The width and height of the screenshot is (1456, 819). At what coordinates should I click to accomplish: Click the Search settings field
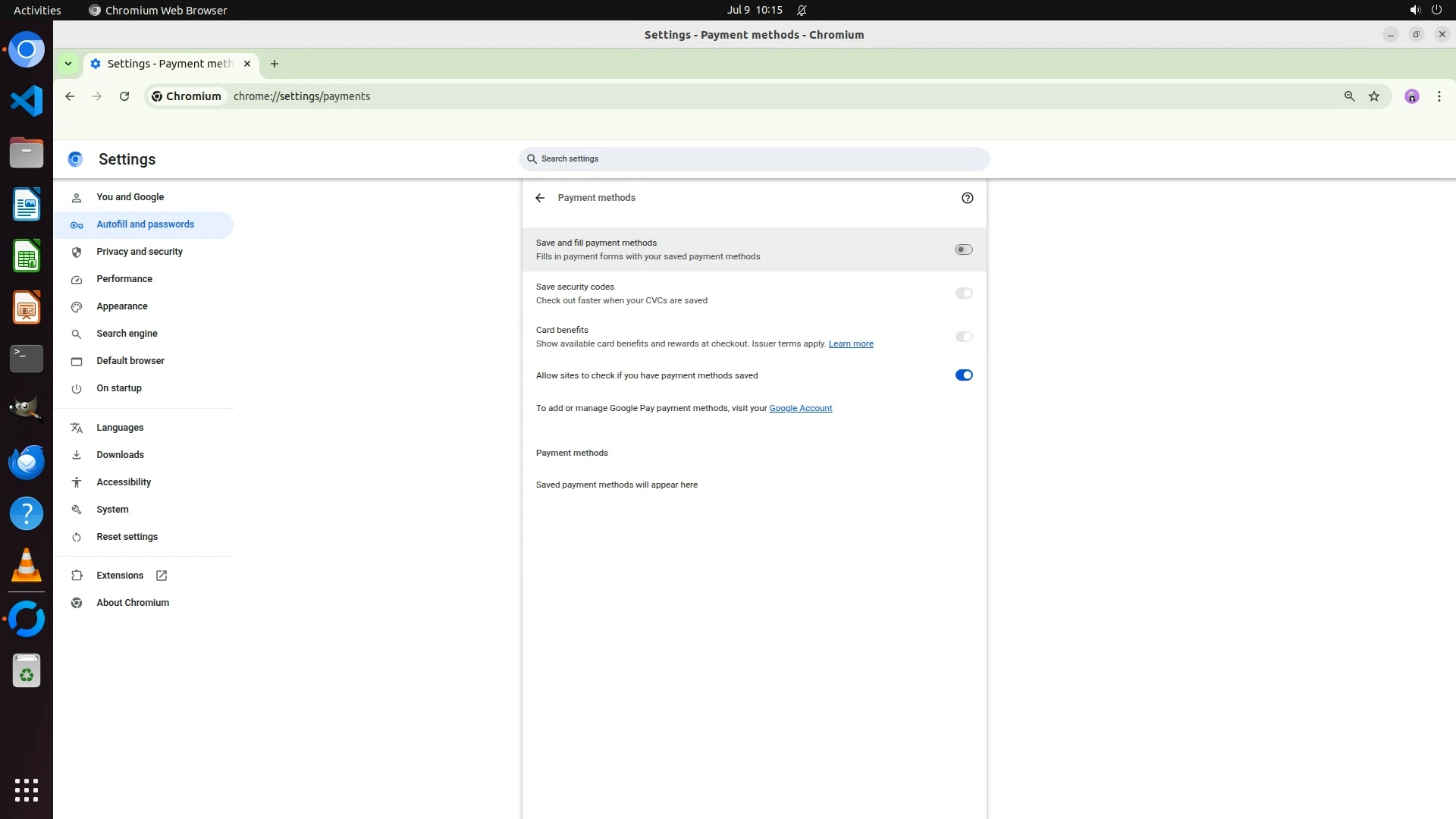(x=755, y=159)
